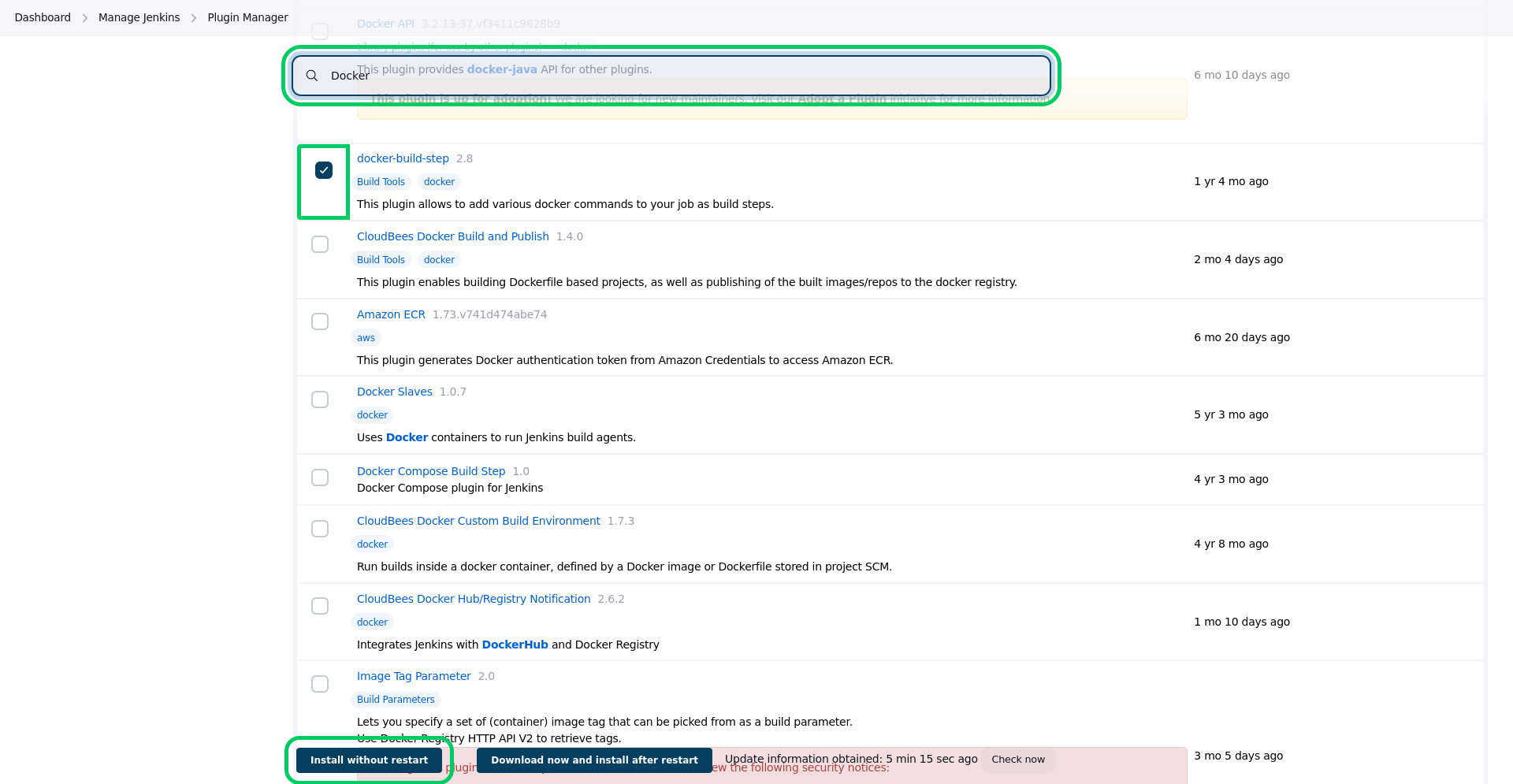Open Plugin Manager breadcrumb

click(x=247, y=17)
